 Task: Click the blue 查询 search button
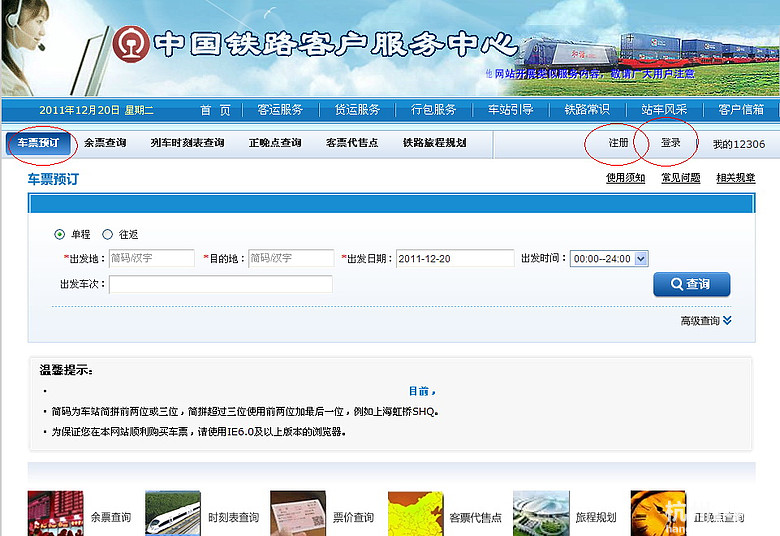[691, 284]
